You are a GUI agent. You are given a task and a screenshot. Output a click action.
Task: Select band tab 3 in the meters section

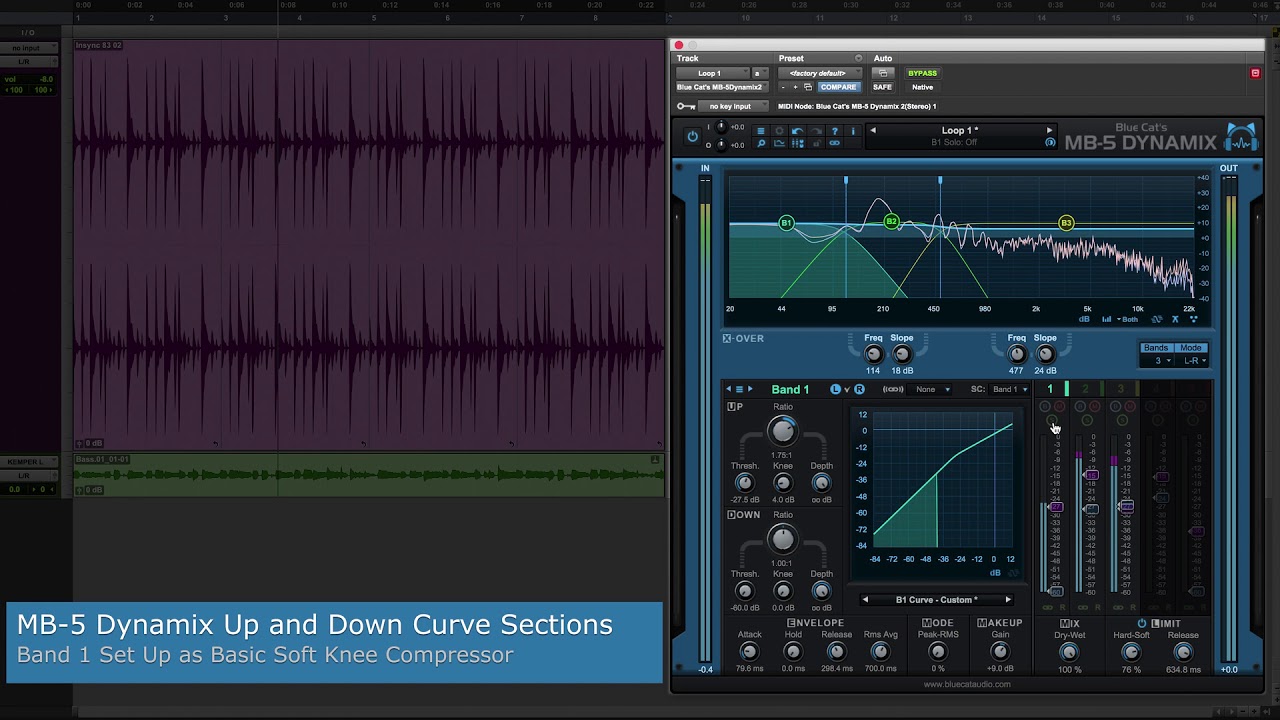pyautogui.click(x=1120, y=389)
